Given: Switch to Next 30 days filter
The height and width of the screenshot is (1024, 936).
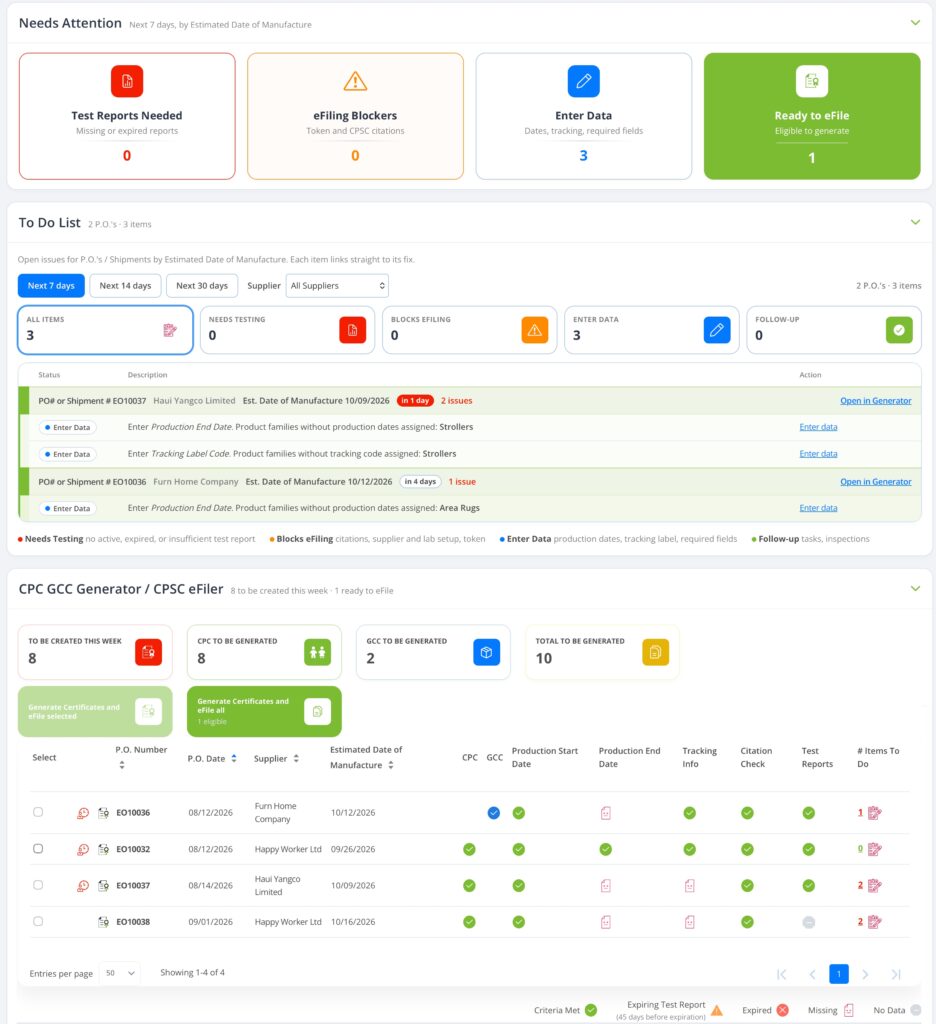Looking at the screenshot, I should [x=202, y=286].
